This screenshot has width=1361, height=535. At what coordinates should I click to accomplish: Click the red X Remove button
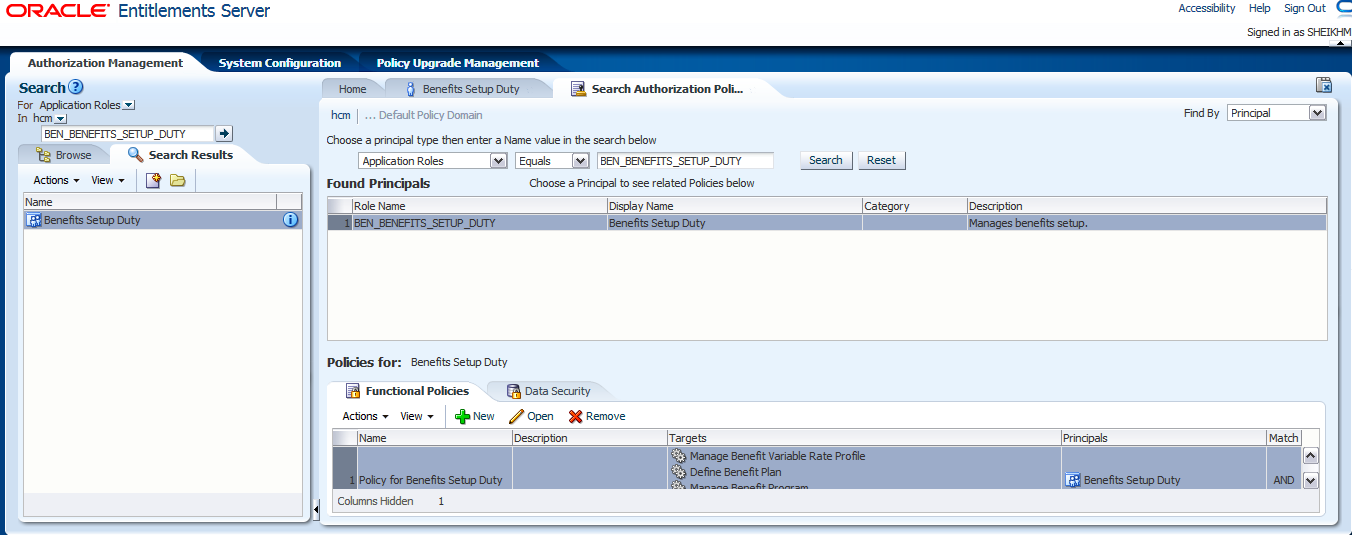tap(597, 416)
